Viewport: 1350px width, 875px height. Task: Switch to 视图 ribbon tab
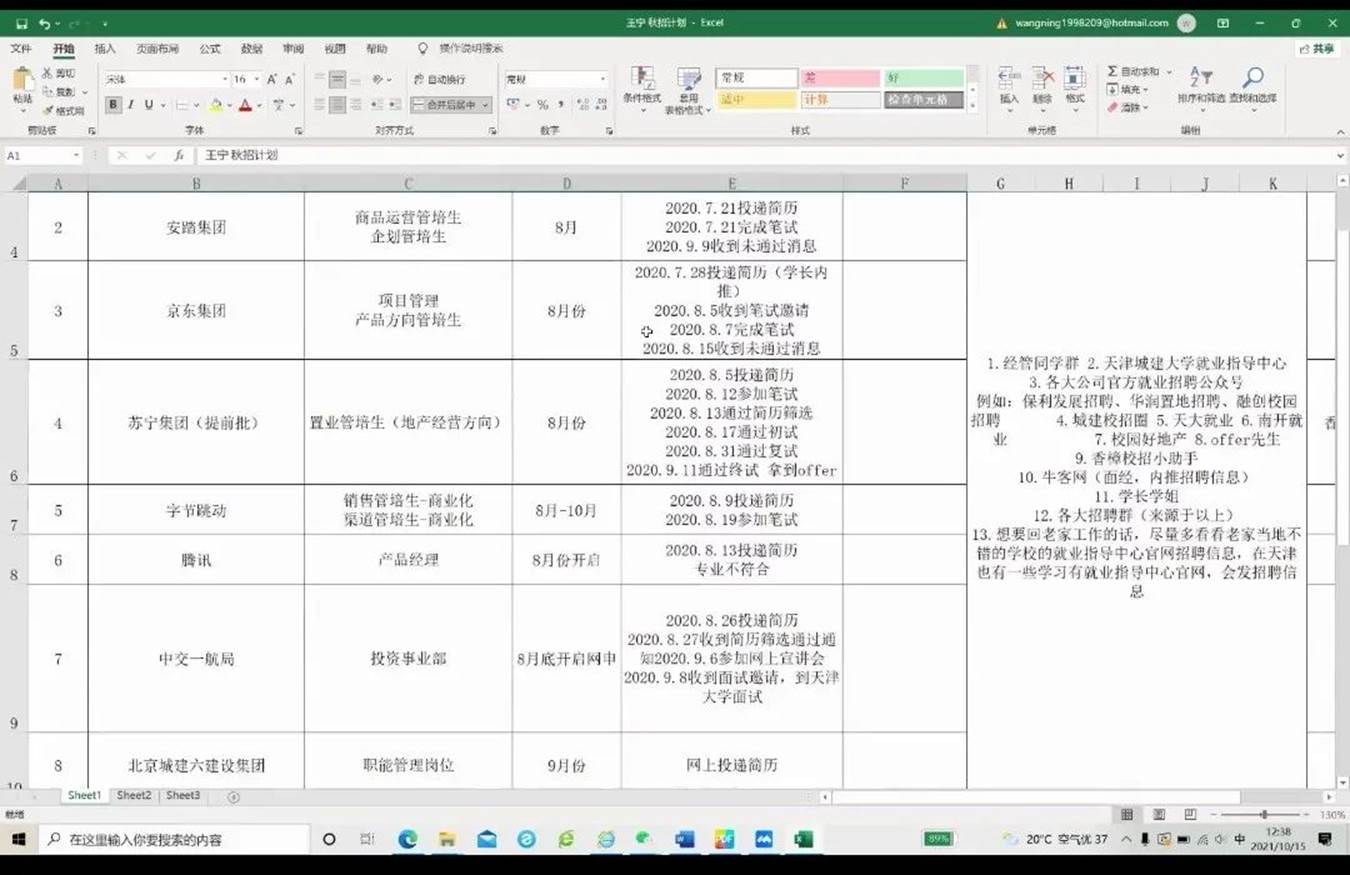point(334,48)
